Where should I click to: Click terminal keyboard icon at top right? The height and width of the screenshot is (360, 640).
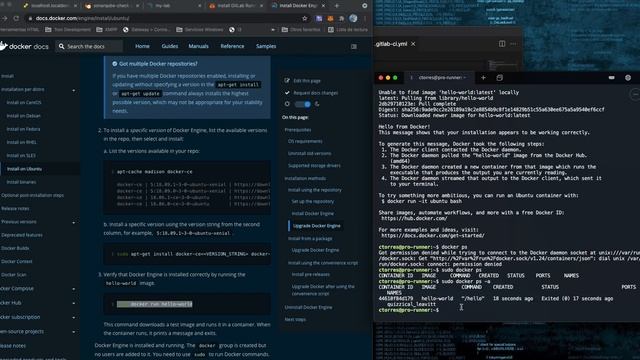tap(611, 78)
